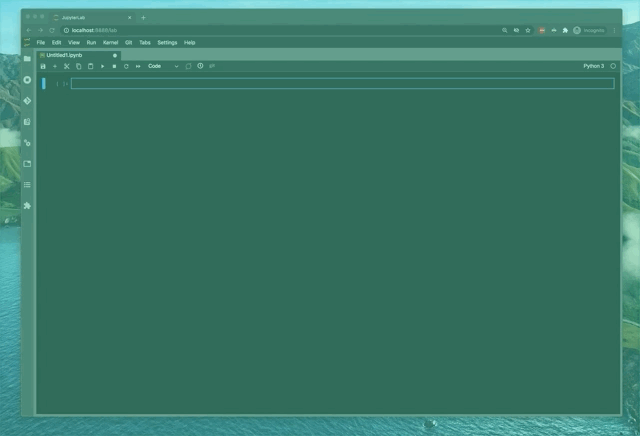The height and width of the screenshot is (436, 640).
Task: Close the Untitled1.ipynb tab via unsaved dot
Action: [x=115, y=56]
